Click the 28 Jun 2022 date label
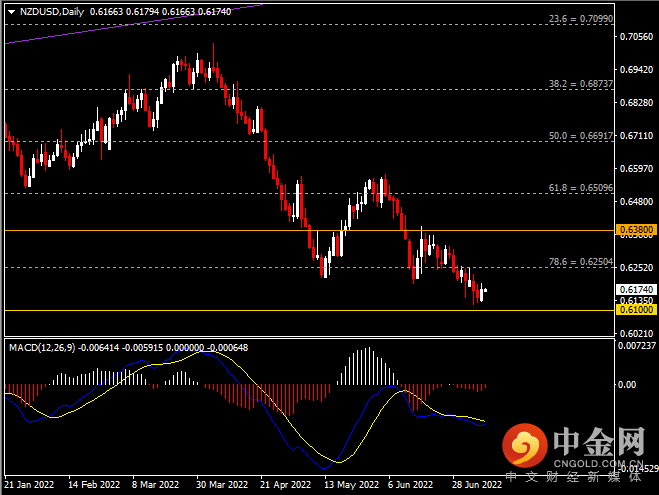The width and height of the screenshot is (659, 495). tap(477, 484)
